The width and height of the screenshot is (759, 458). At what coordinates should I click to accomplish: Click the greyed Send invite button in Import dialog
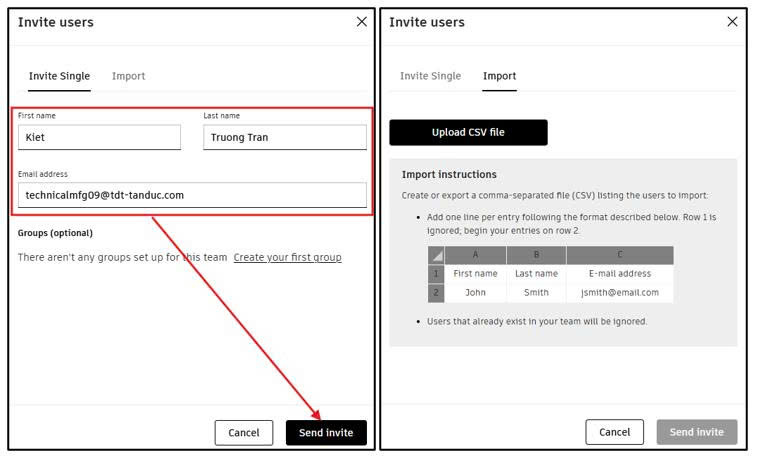pos(697,432)
